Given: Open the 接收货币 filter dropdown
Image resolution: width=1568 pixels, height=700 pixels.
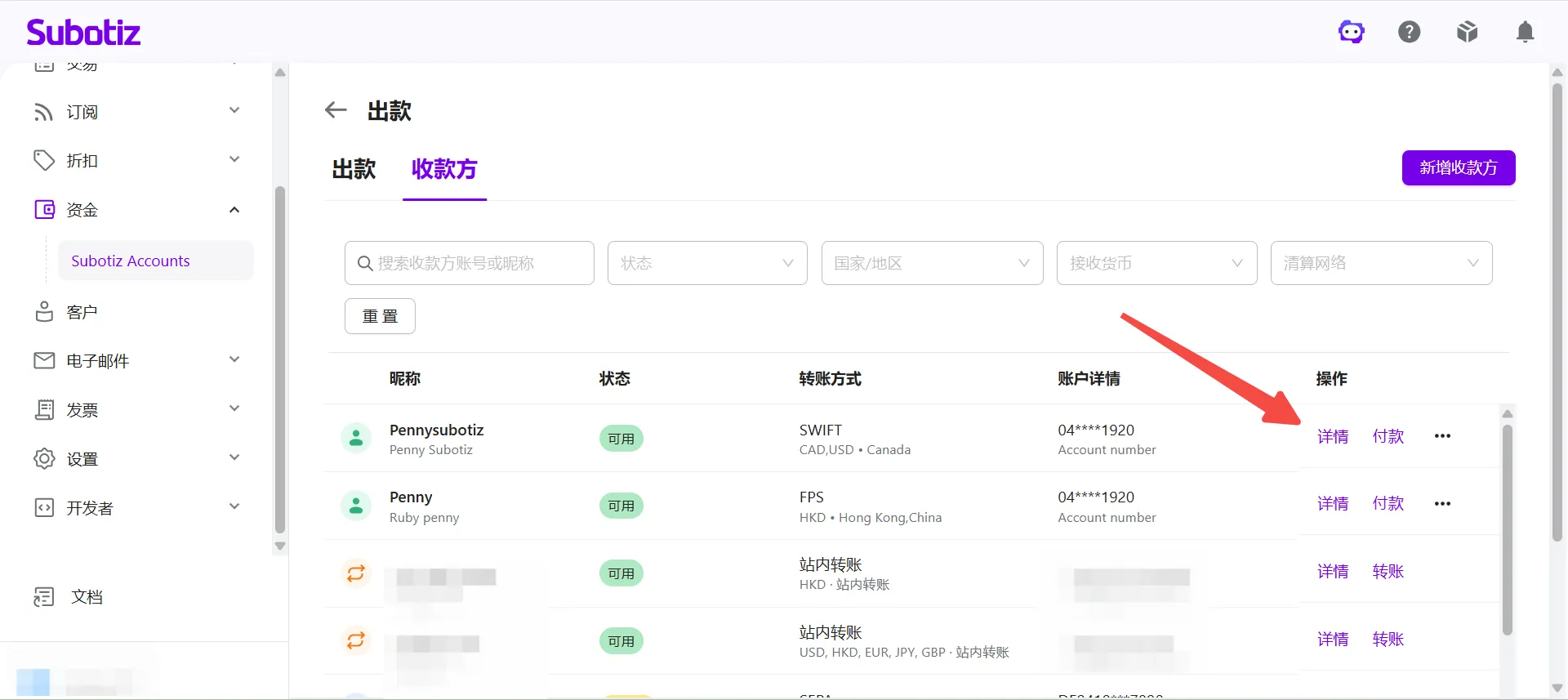Looking at the screenshot, I should click(1156, 263).
